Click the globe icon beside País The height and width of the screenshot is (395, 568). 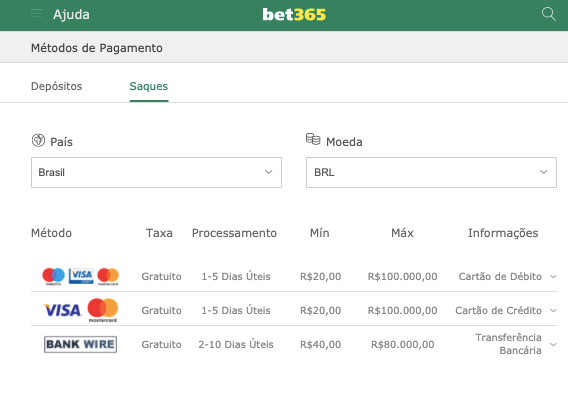tap(38, 140)
